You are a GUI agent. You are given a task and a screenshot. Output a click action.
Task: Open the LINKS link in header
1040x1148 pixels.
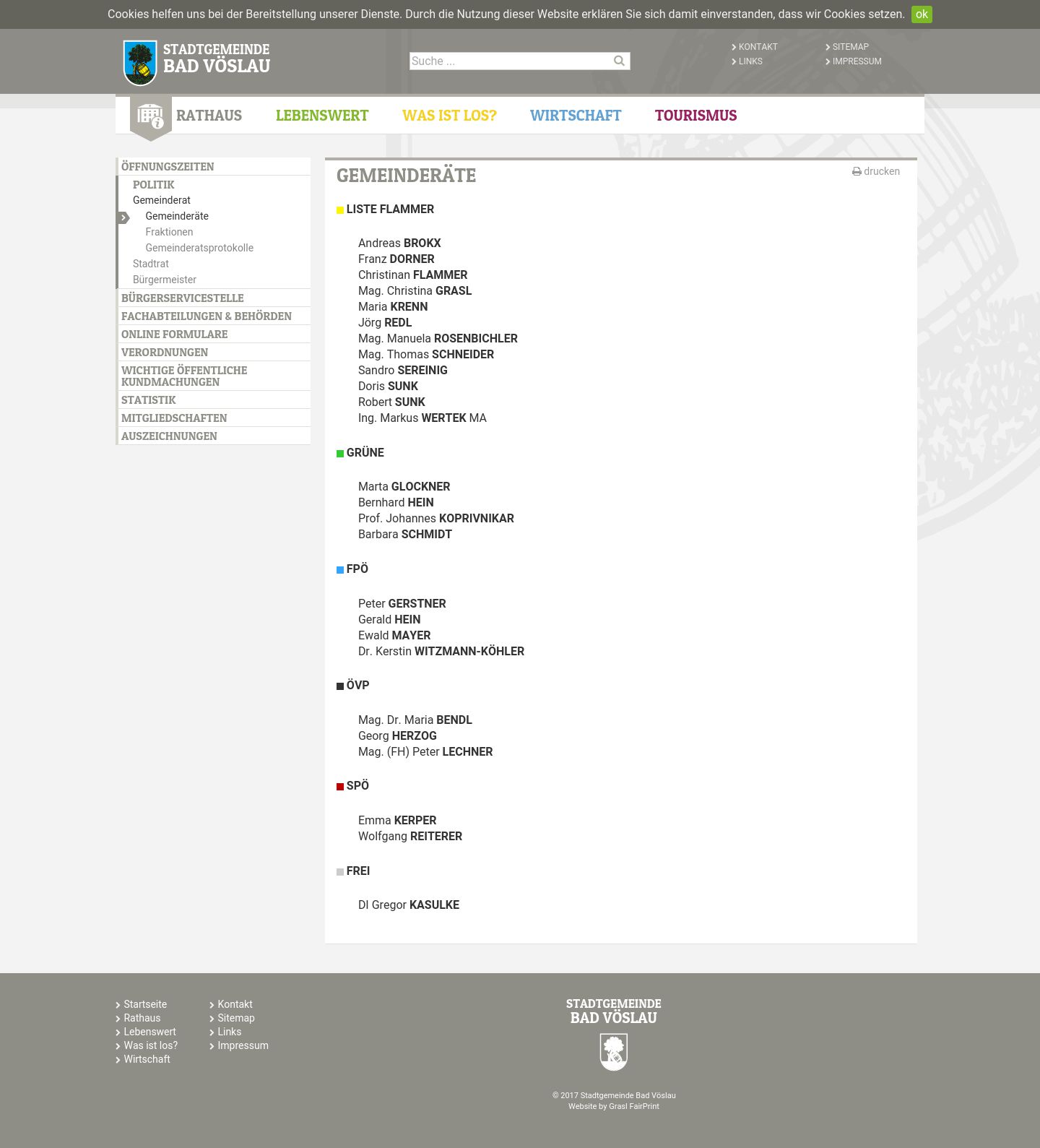pyautogui.click(x=750, y=61)
